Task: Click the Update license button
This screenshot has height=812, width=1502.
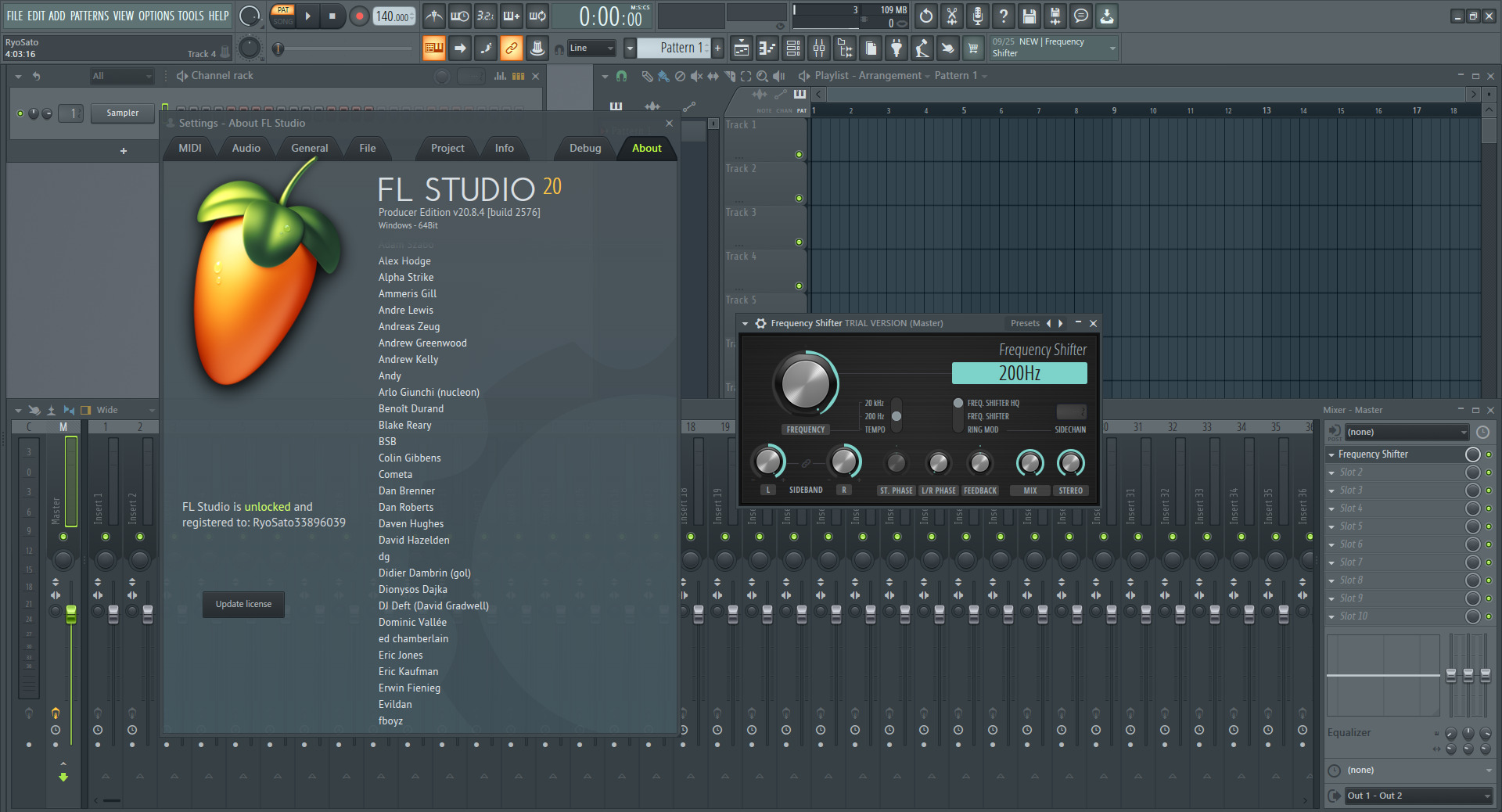Action: tap(243, 604)
